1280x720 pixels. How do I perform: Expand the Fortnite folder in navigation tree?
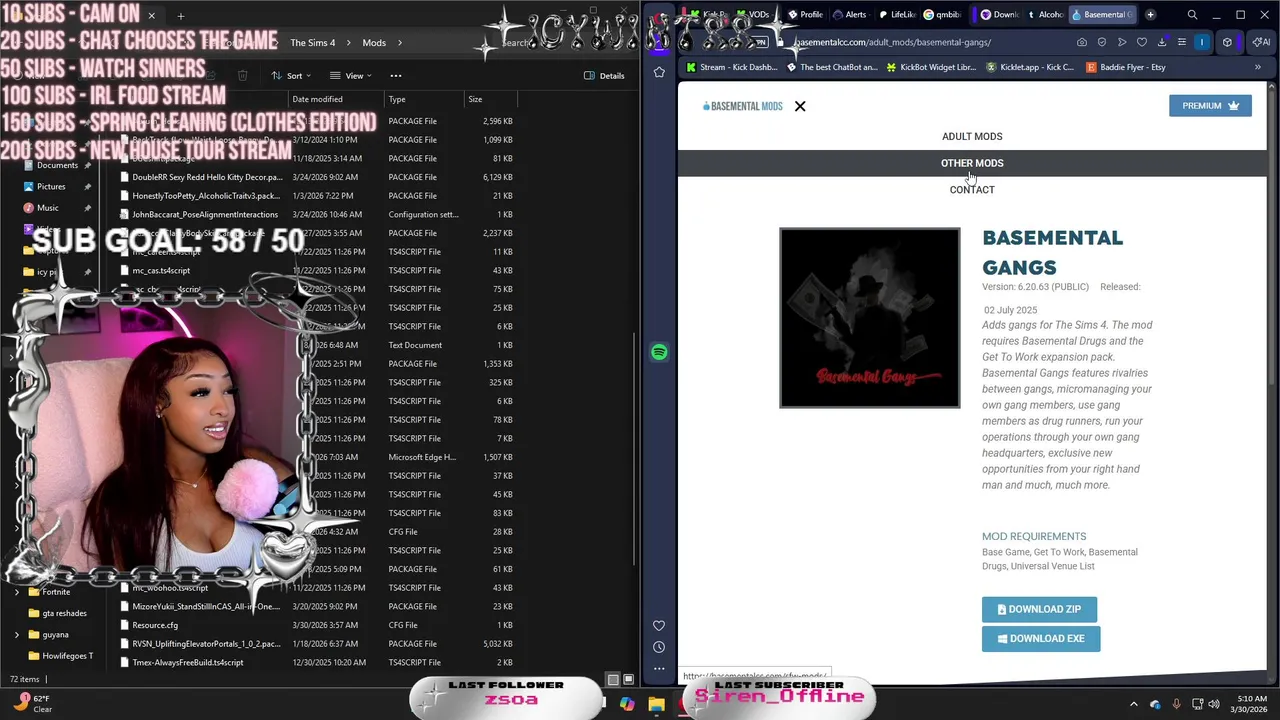[x=17, y=592]
